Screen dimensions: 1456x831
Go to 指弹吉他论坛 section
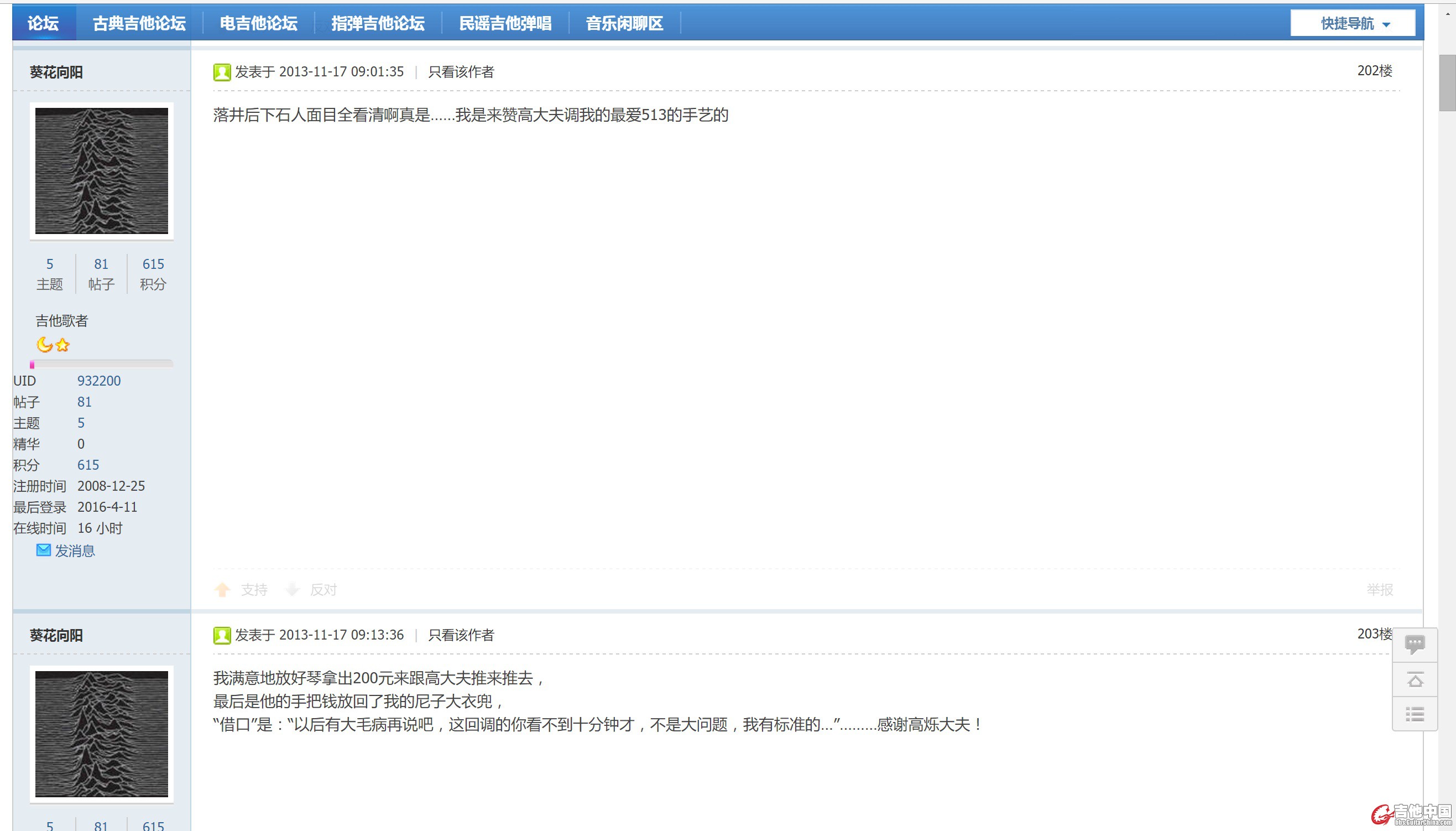(x=378, y=23)
